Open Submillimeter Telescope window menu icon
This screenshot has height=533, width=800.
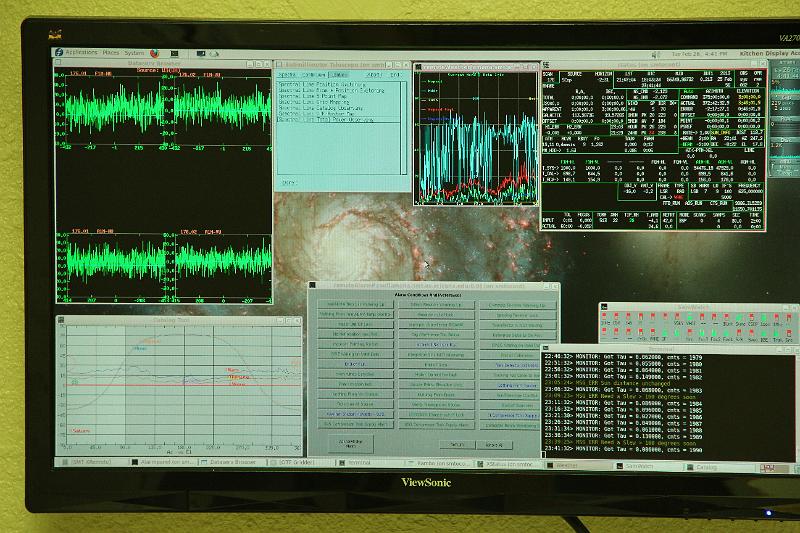[279, 65]
